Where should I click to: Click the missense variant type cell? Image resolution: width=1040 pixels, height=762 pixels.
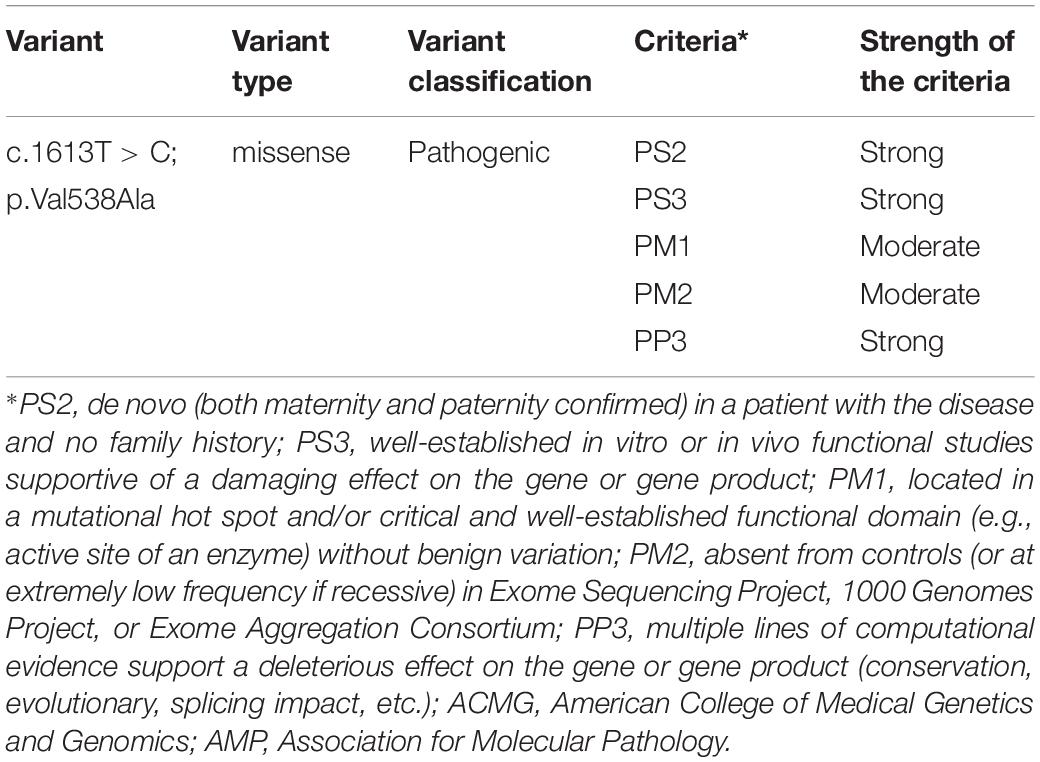pyautogui.click(x=291, y=153)
